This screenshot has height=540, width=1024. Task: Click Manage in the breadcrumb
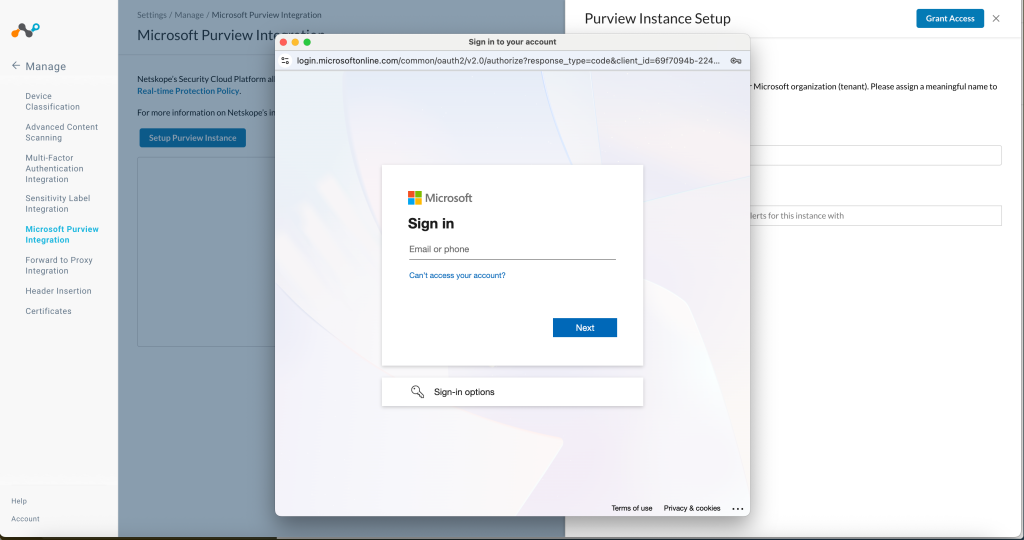[x=189, y=14]
